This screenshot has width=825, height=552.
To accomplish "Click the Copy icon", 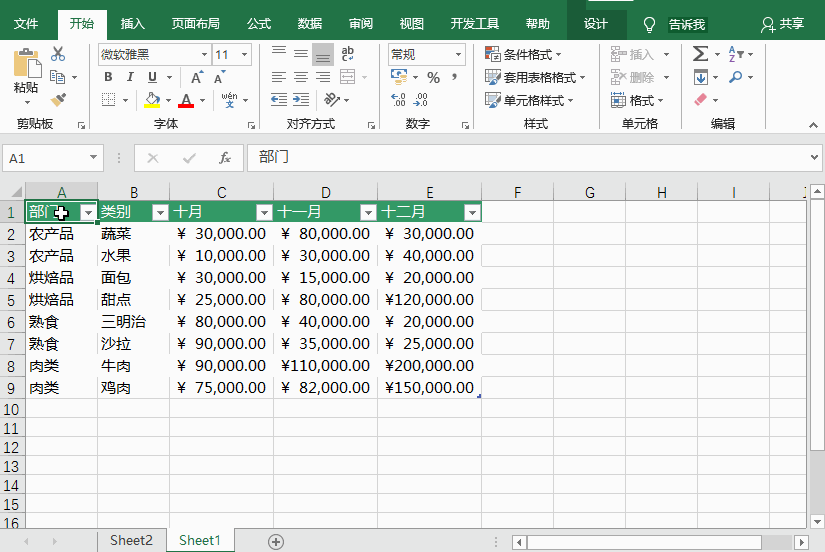I will (x=57, y=77).
